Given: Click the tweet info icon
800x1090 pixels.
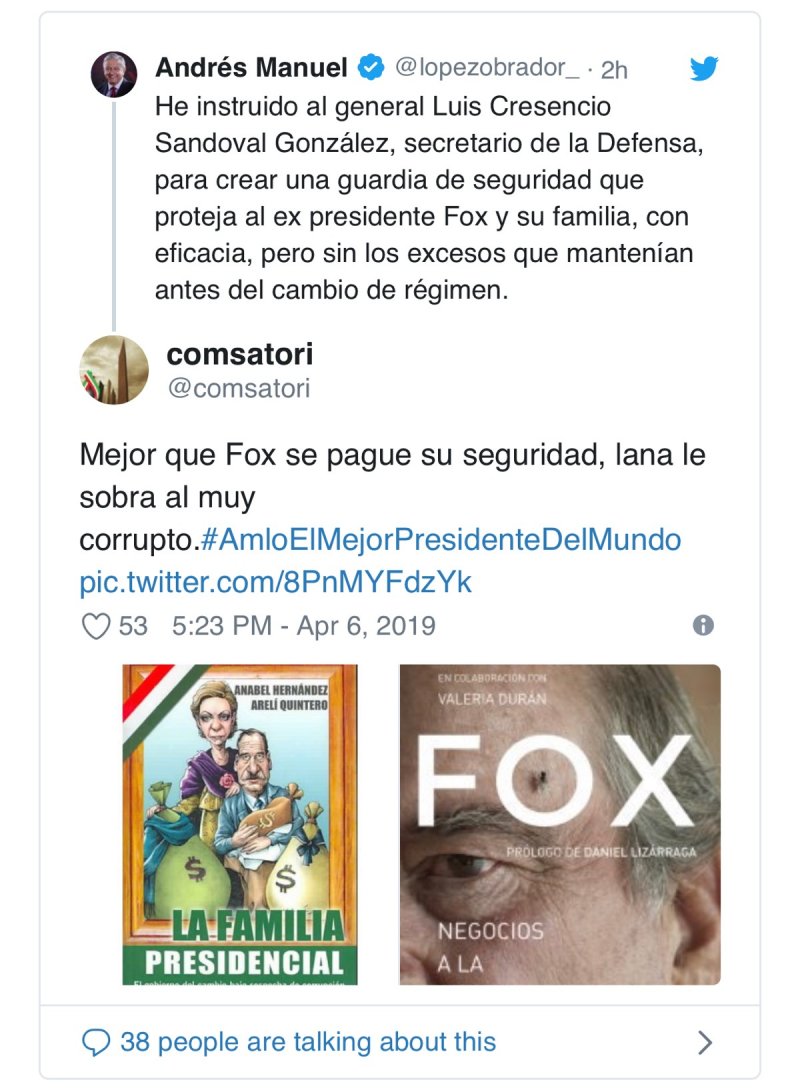Looking at the screenshot, I should pos(703,626).
